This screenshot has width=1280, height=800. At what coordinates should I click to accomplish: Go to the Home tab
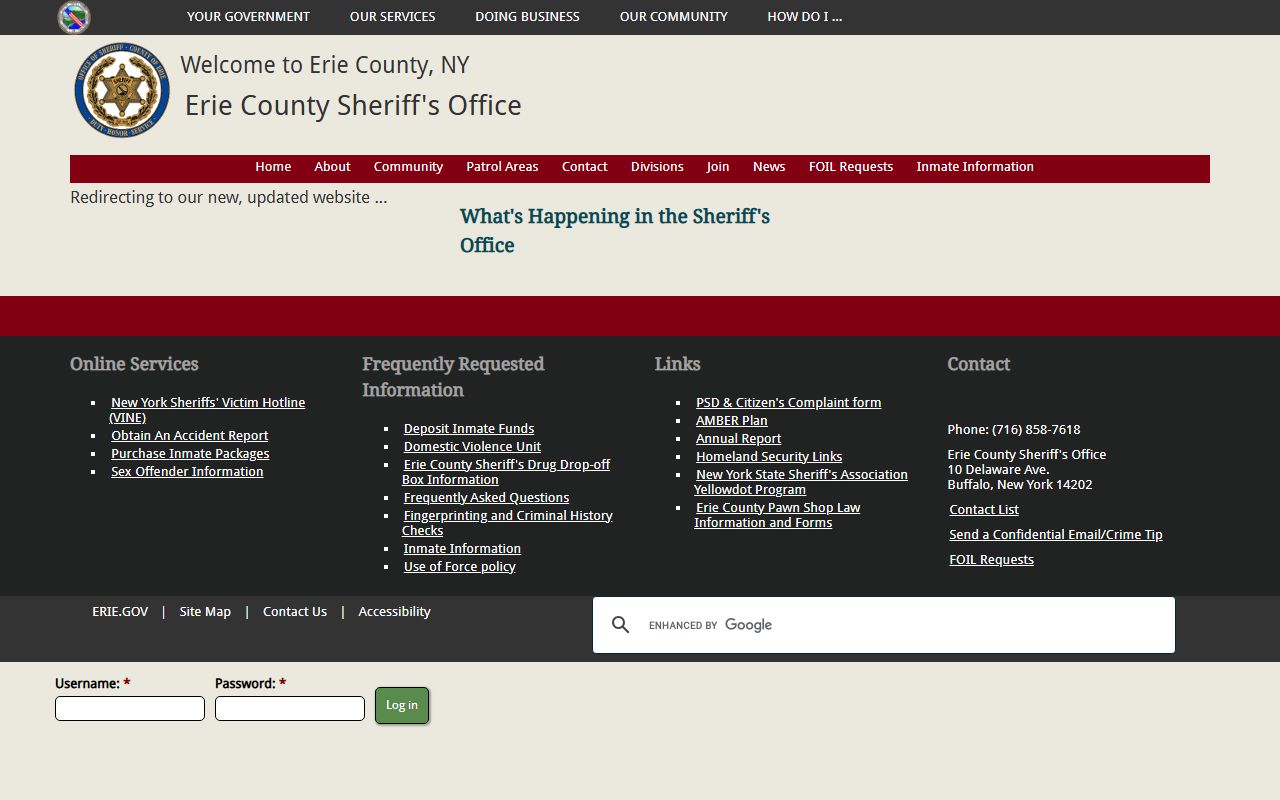pyautogui.click(x=273, y=167)
